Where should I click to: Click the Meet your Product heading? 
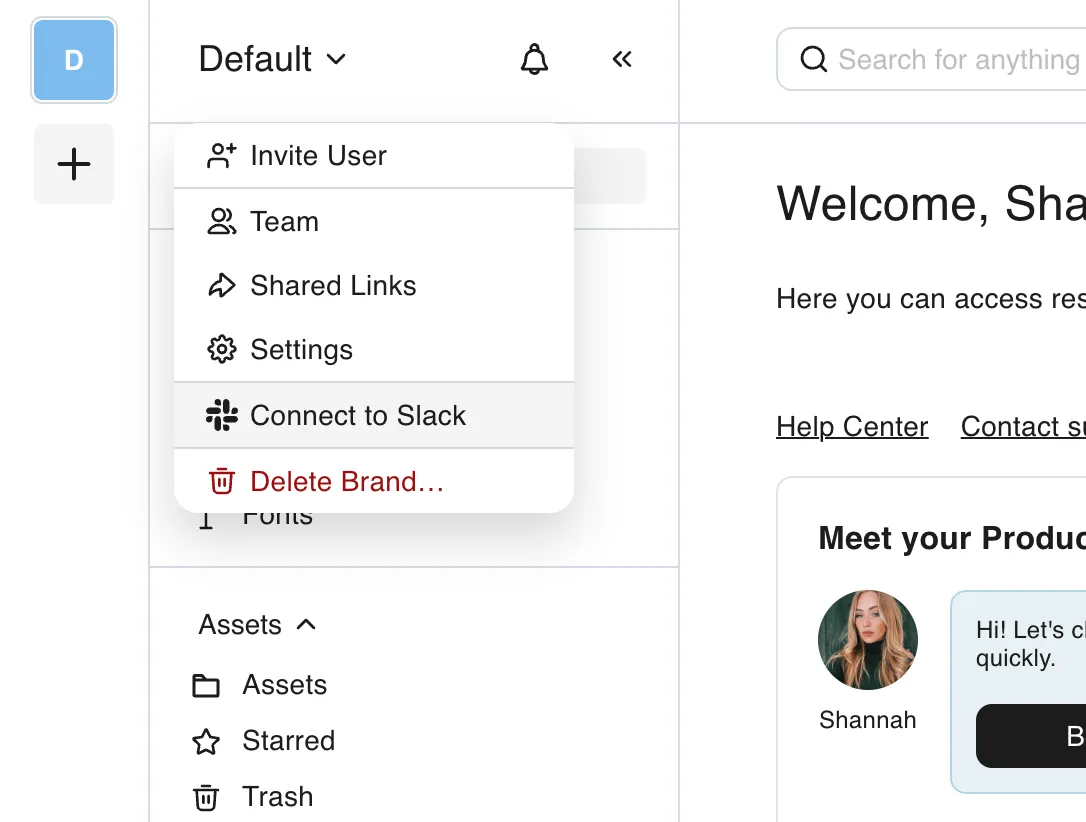(952, 538)
